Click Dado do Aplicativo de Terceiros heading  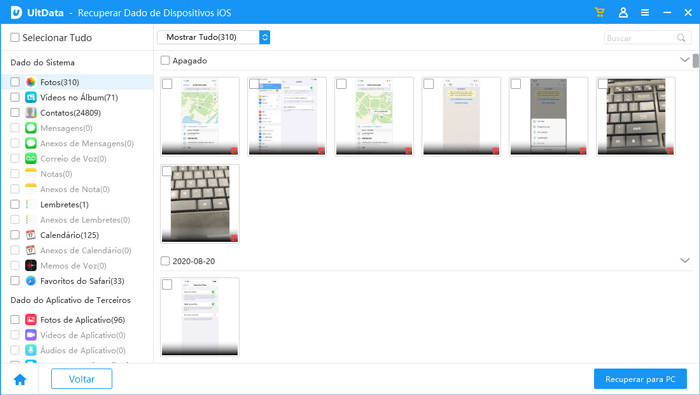(x=71, y=300)
